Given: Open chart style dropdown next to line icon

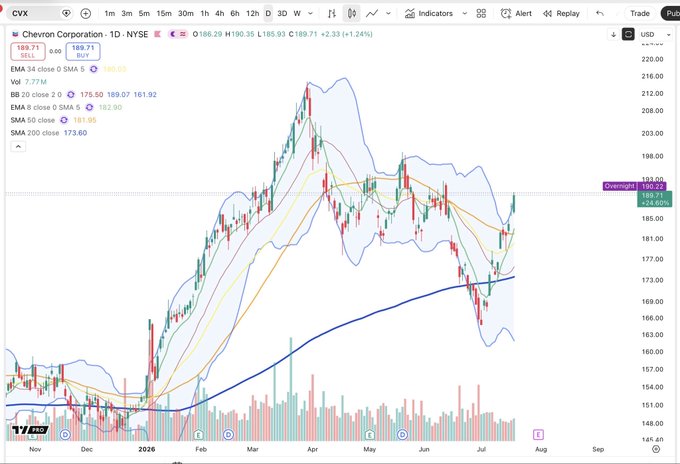Looking at the screenshot, I should [388, 13].
